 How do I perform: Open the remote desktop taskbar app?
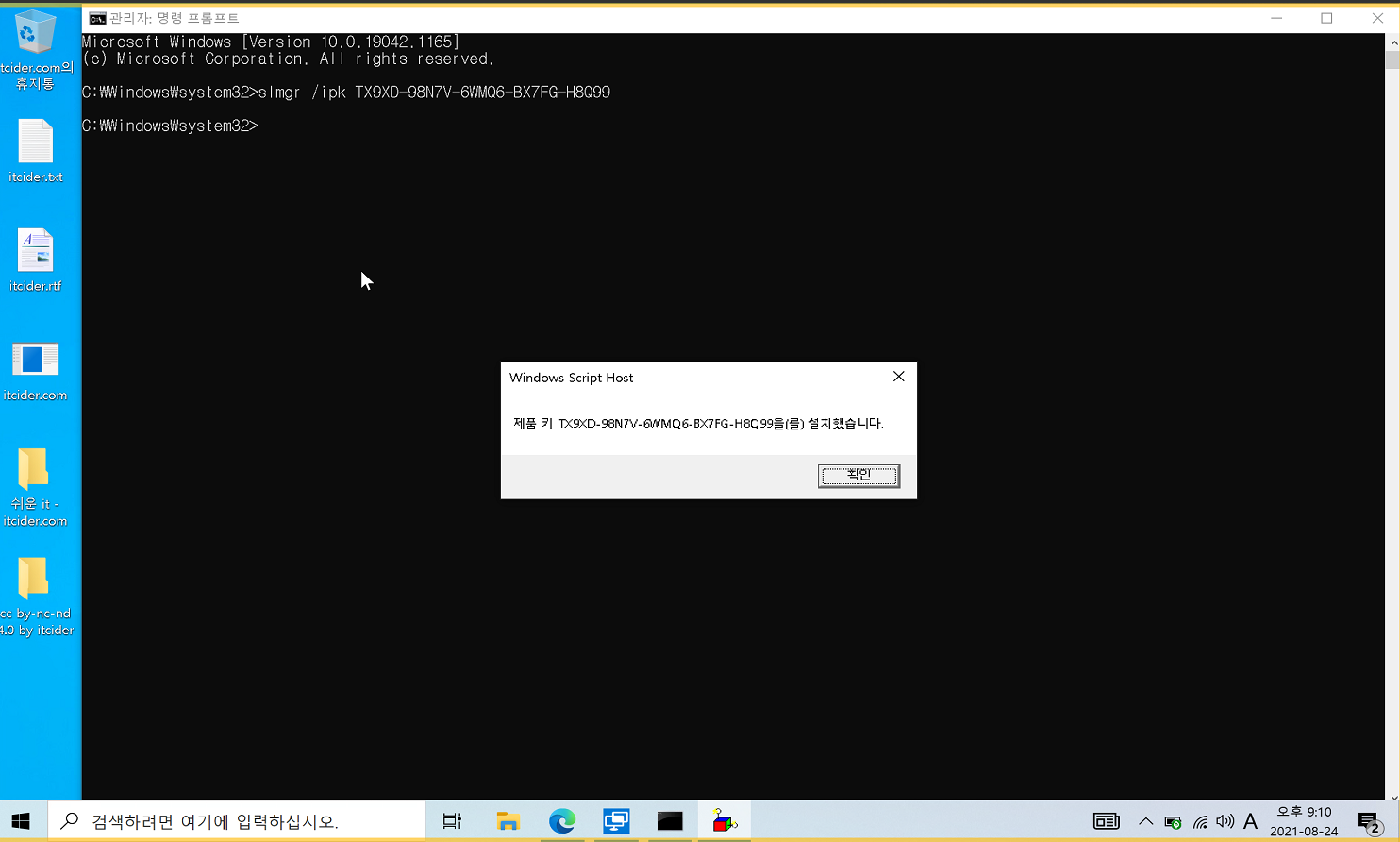tap(616, 821)
